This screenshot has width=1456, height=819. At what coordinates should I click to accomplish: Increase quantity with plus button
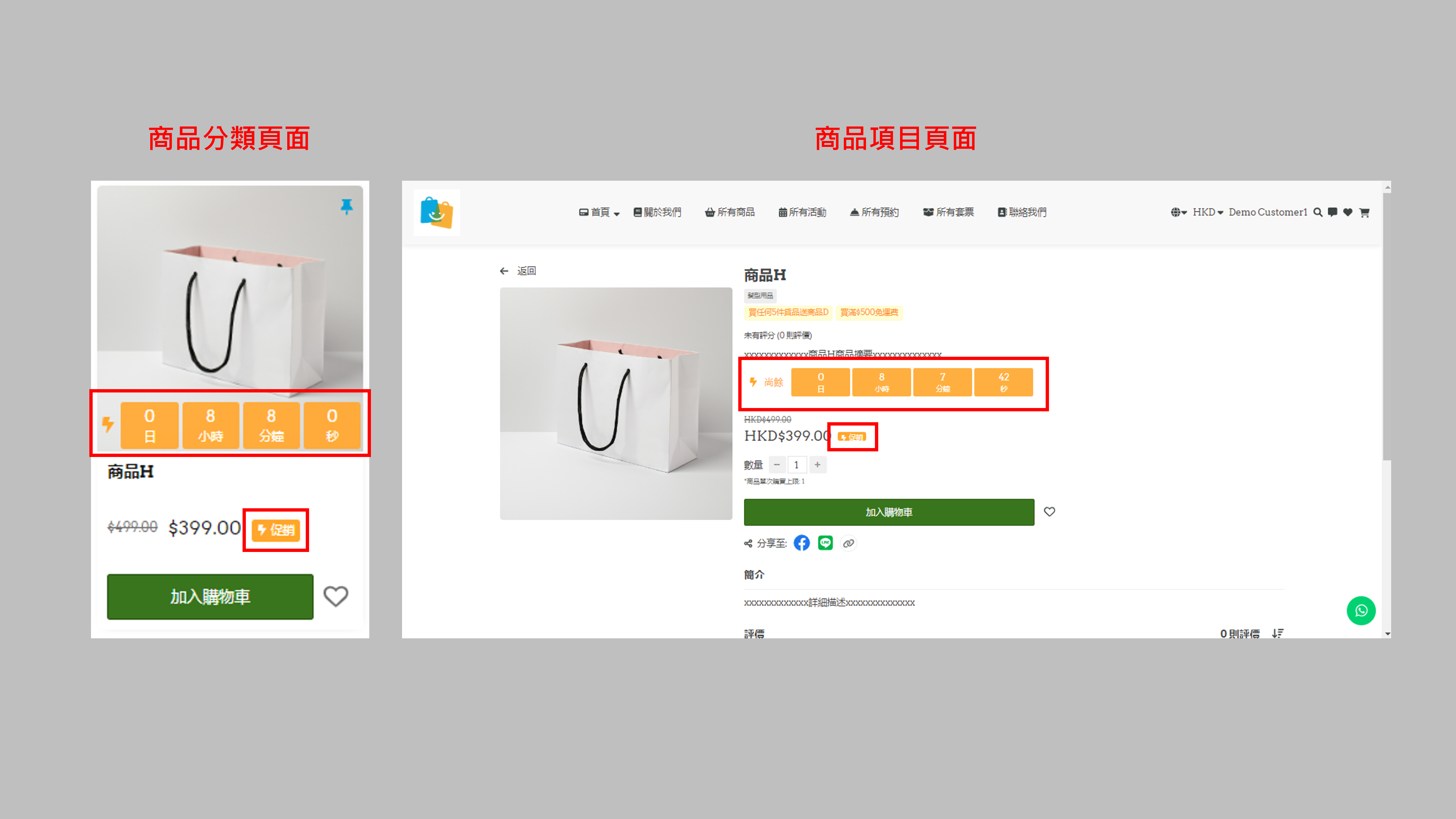817,465
